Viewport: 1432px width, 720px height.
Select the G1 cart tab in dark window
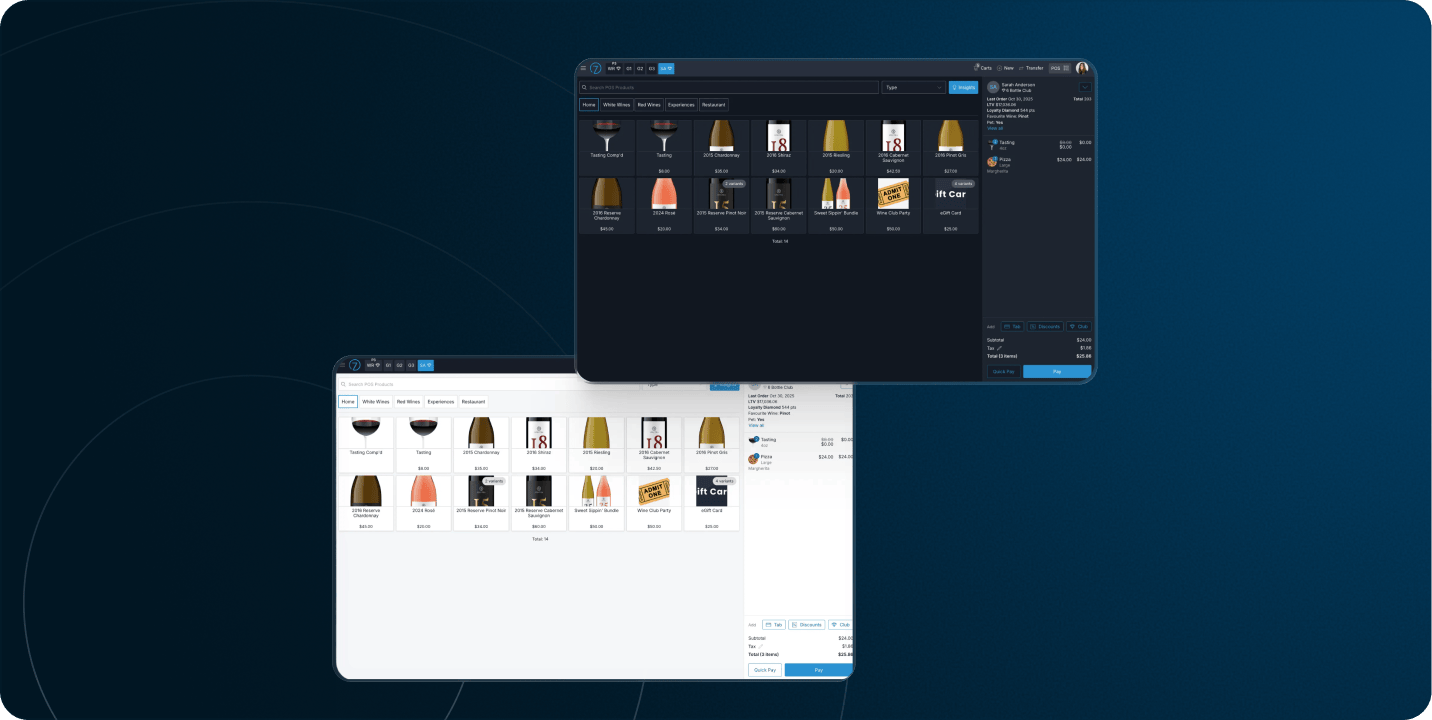[x=629, y=68]
